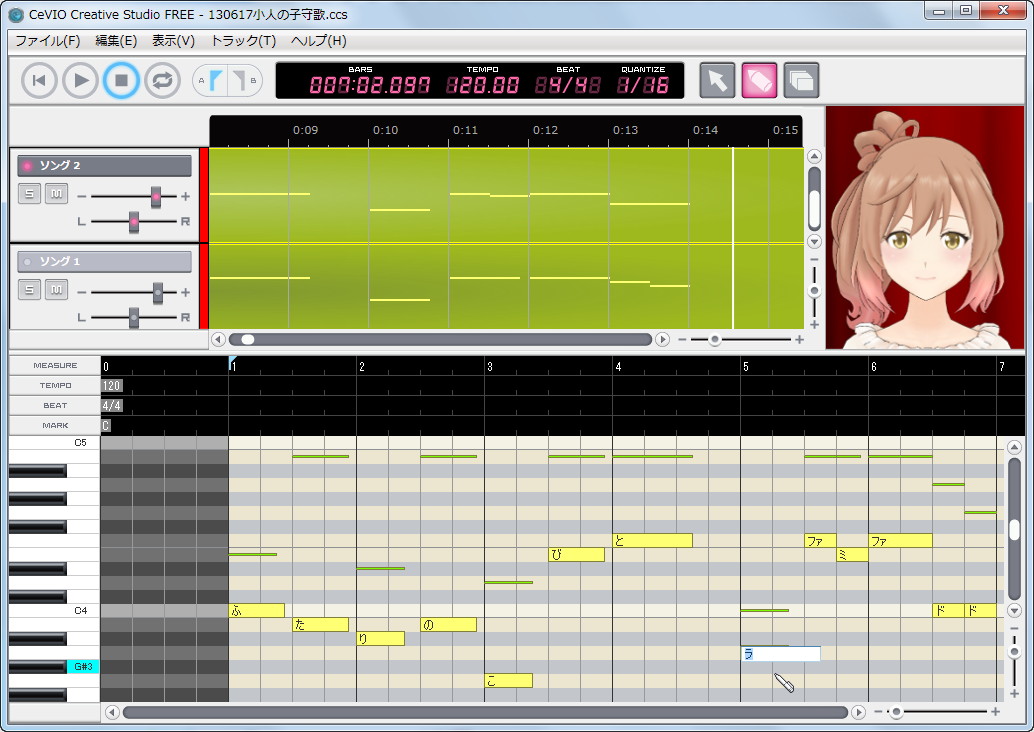Screen dimensions: 1034x732
Task: Select the arrow selection tool
Action: [716, 80]
